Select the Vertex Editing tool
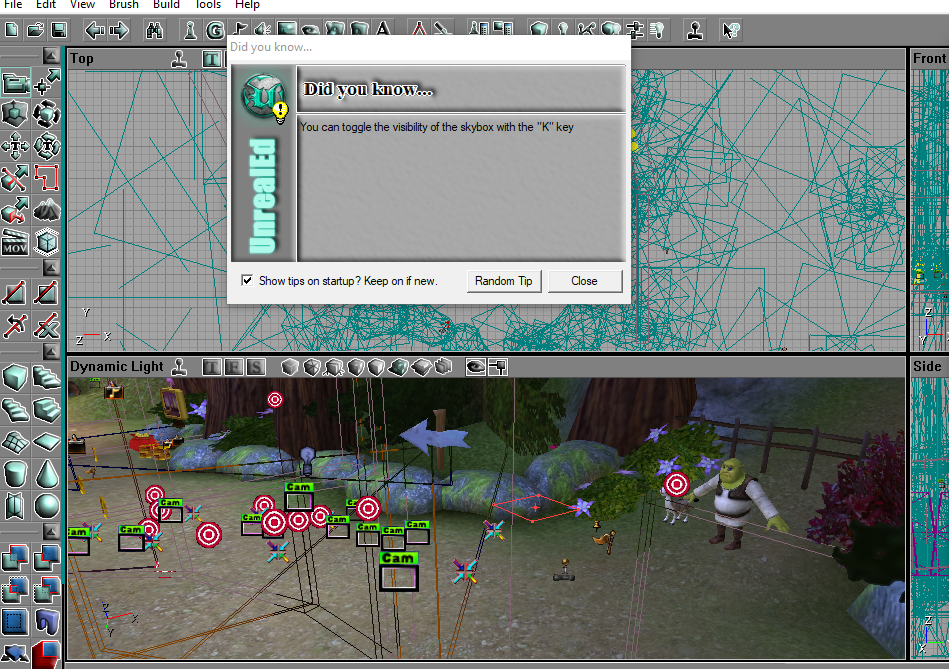The height and width of the screenshot is (669, 949). [x=47, y=83]
